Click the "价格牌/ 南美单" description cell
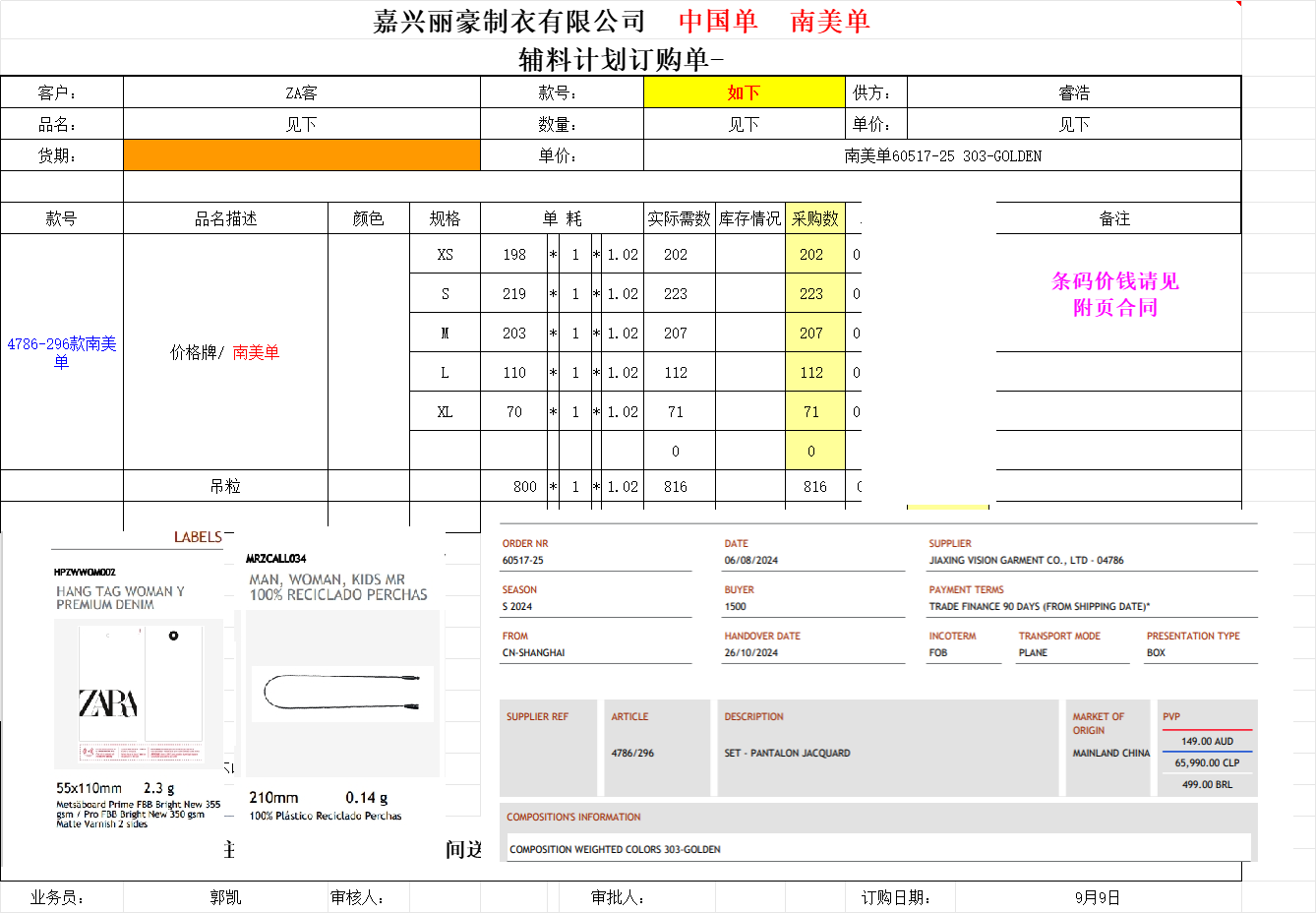Viewport: 1316px width, 913px height. (x=225, y=352)
